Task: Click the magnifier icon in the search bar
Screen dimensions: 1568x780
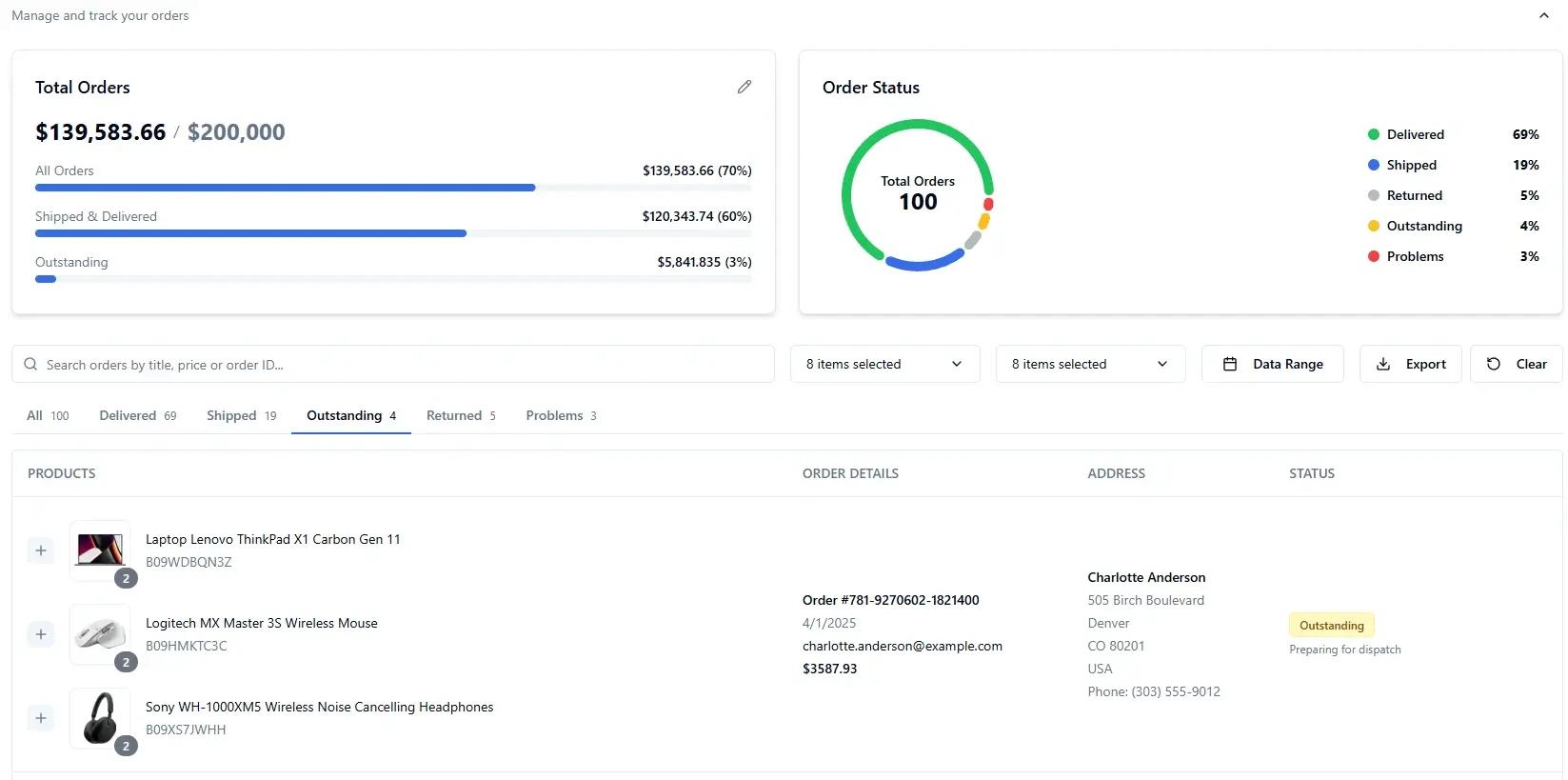Action: point(31,365)
